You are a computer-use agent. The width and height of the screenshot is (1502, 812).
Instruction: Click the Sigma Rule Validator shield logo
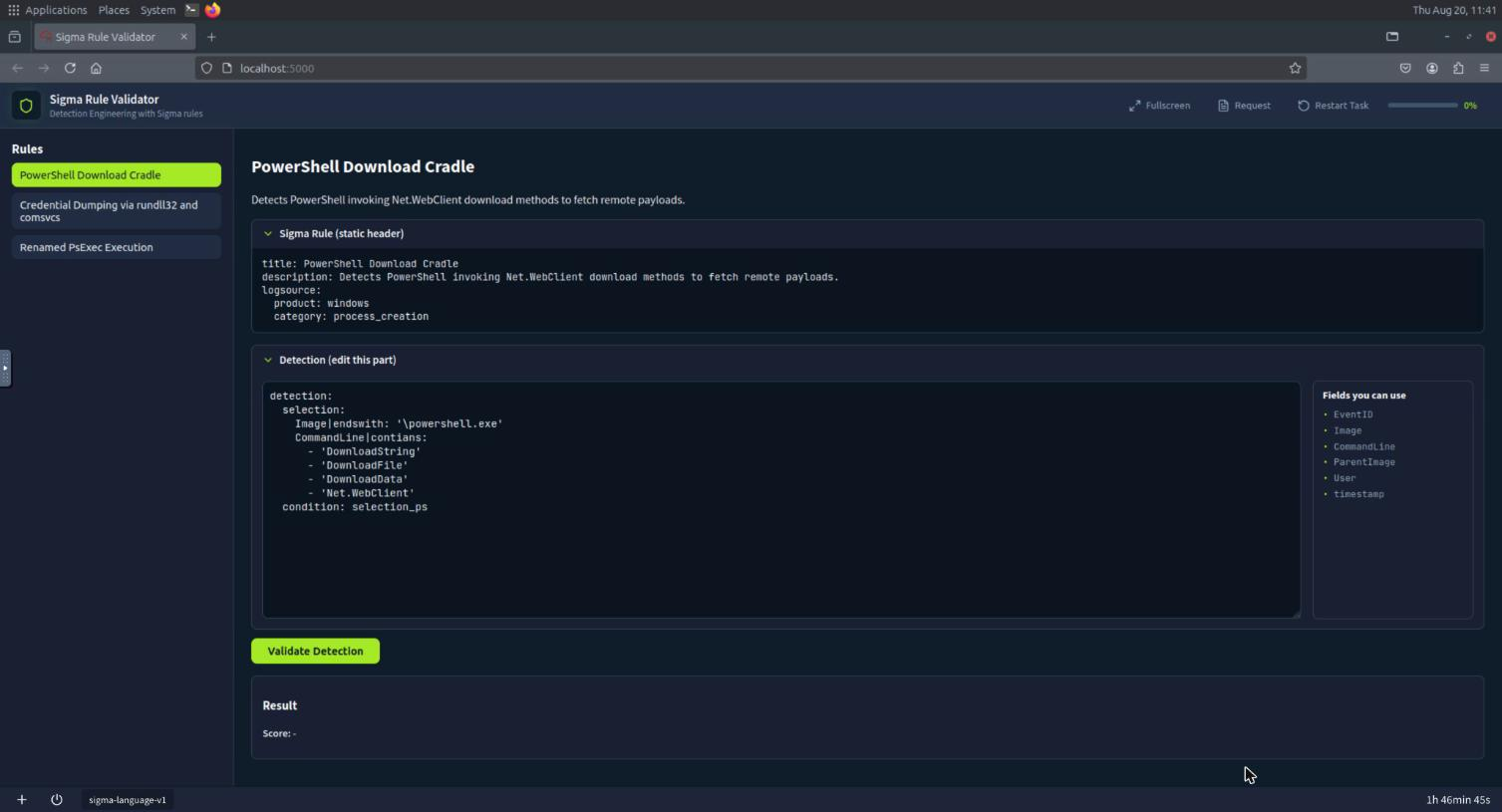pyautogui.click(x=26, y=105)
